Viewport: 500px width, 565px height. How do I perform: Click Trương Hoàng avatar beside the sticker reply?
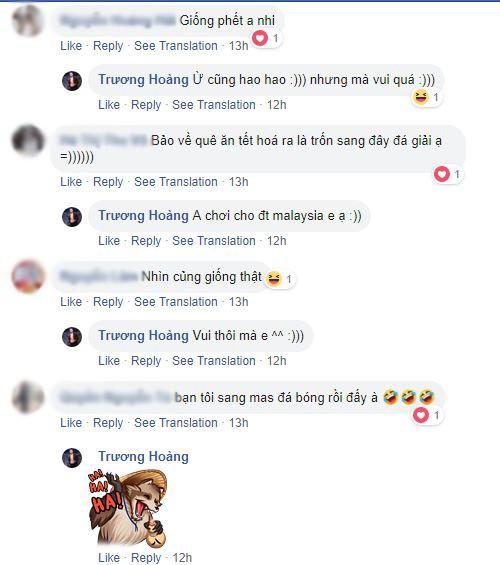click(x=72, y=458)
